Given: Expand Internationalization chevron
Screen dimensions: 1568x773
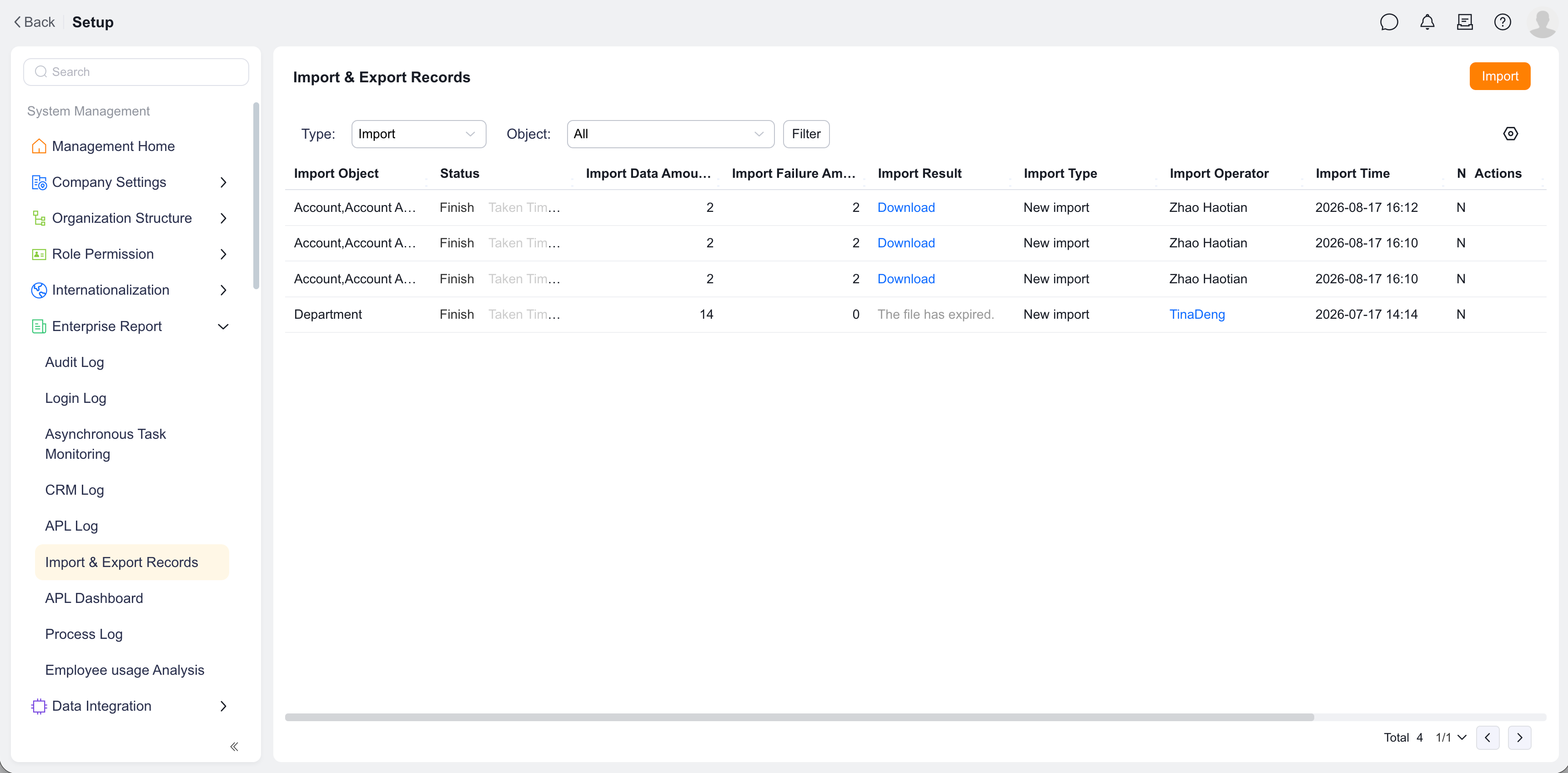Looking at the screenshot, I should (223, 290).
